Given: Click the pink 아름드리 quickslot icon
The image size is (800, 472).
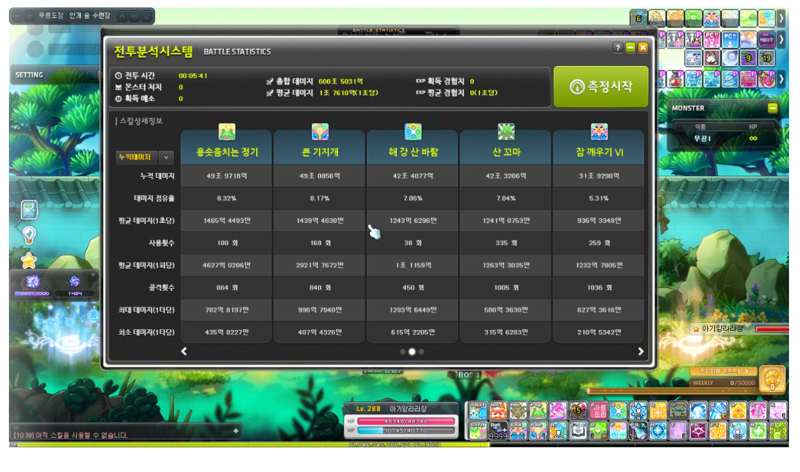Looking at the screenshot, I should click(x=598, y=410).
